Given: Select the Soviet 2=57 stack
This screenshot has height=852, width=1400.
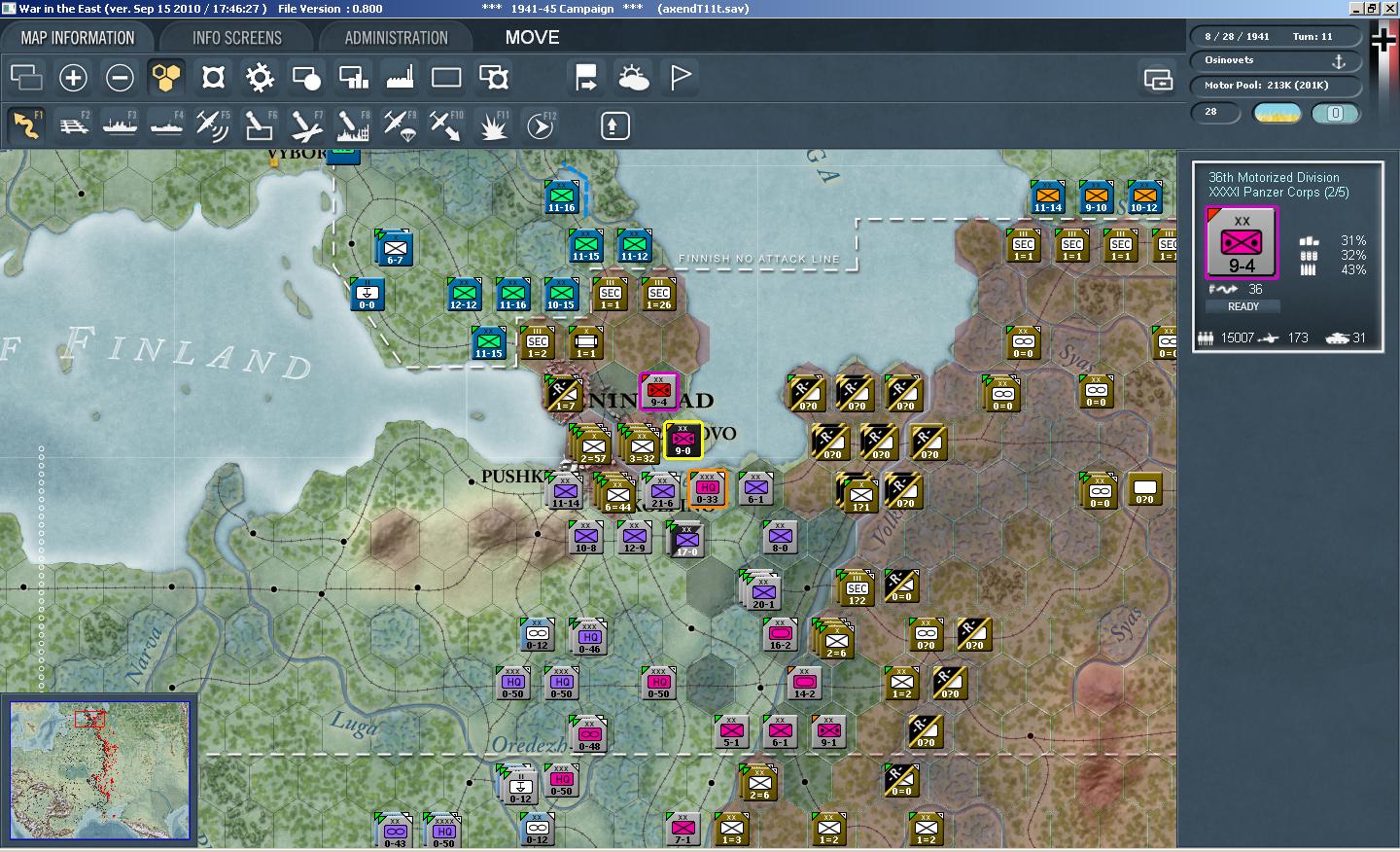Looking at the screenshot, I should (592, 445).
